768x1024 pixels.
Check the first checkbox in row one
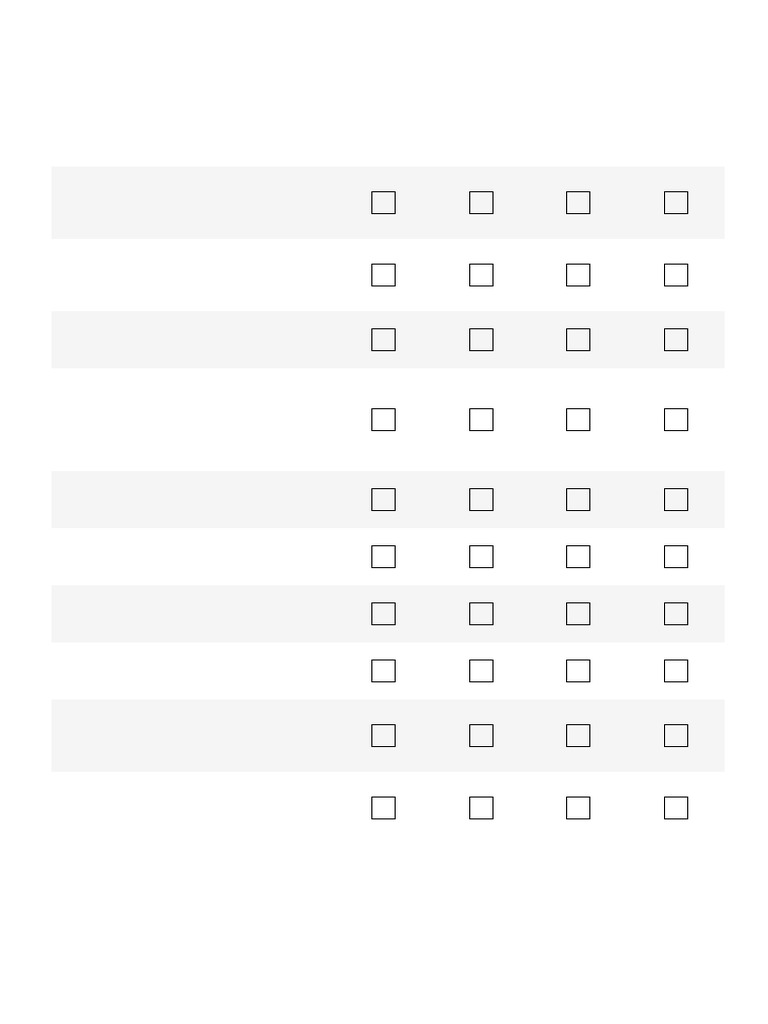tap(383, 203)
